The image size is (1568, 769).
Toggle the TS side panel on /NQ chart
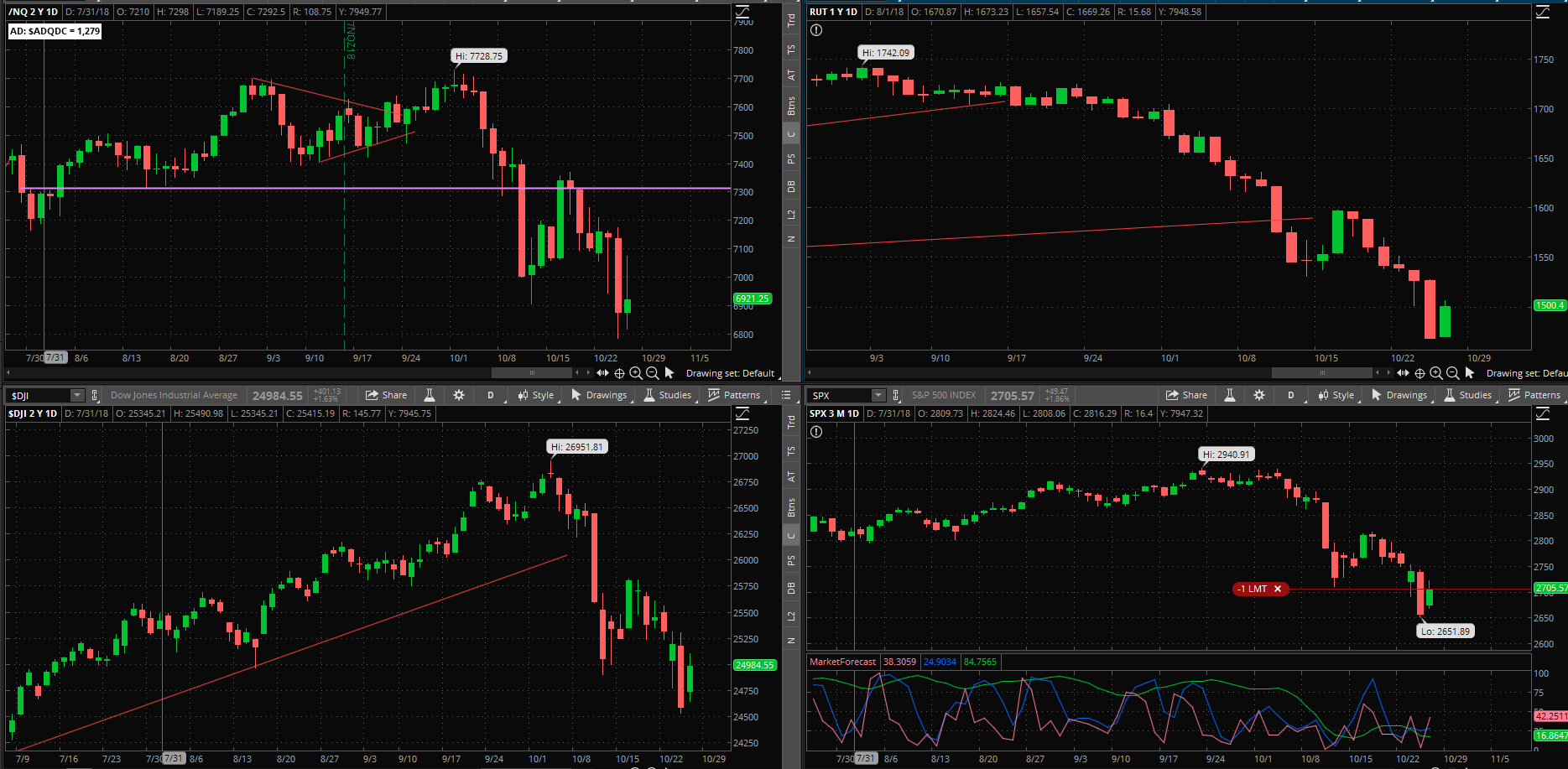[x=791, y=49]
